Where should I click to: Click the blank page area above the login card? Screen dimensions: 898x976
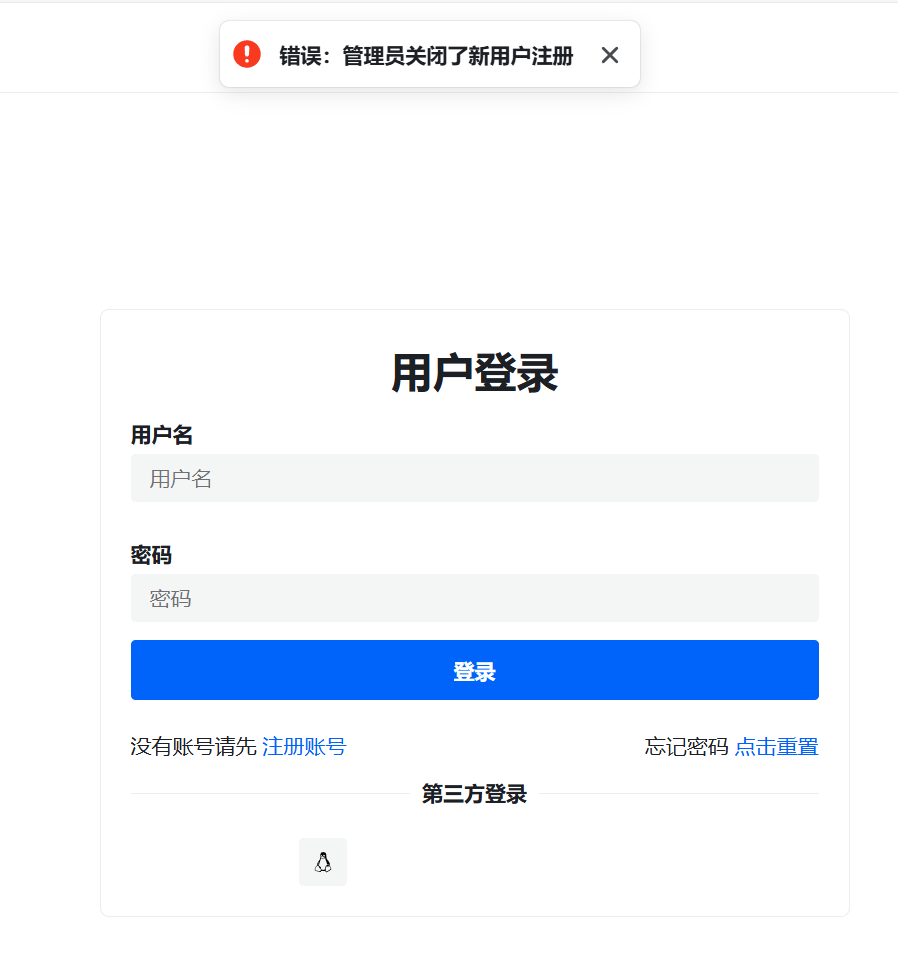449,199
